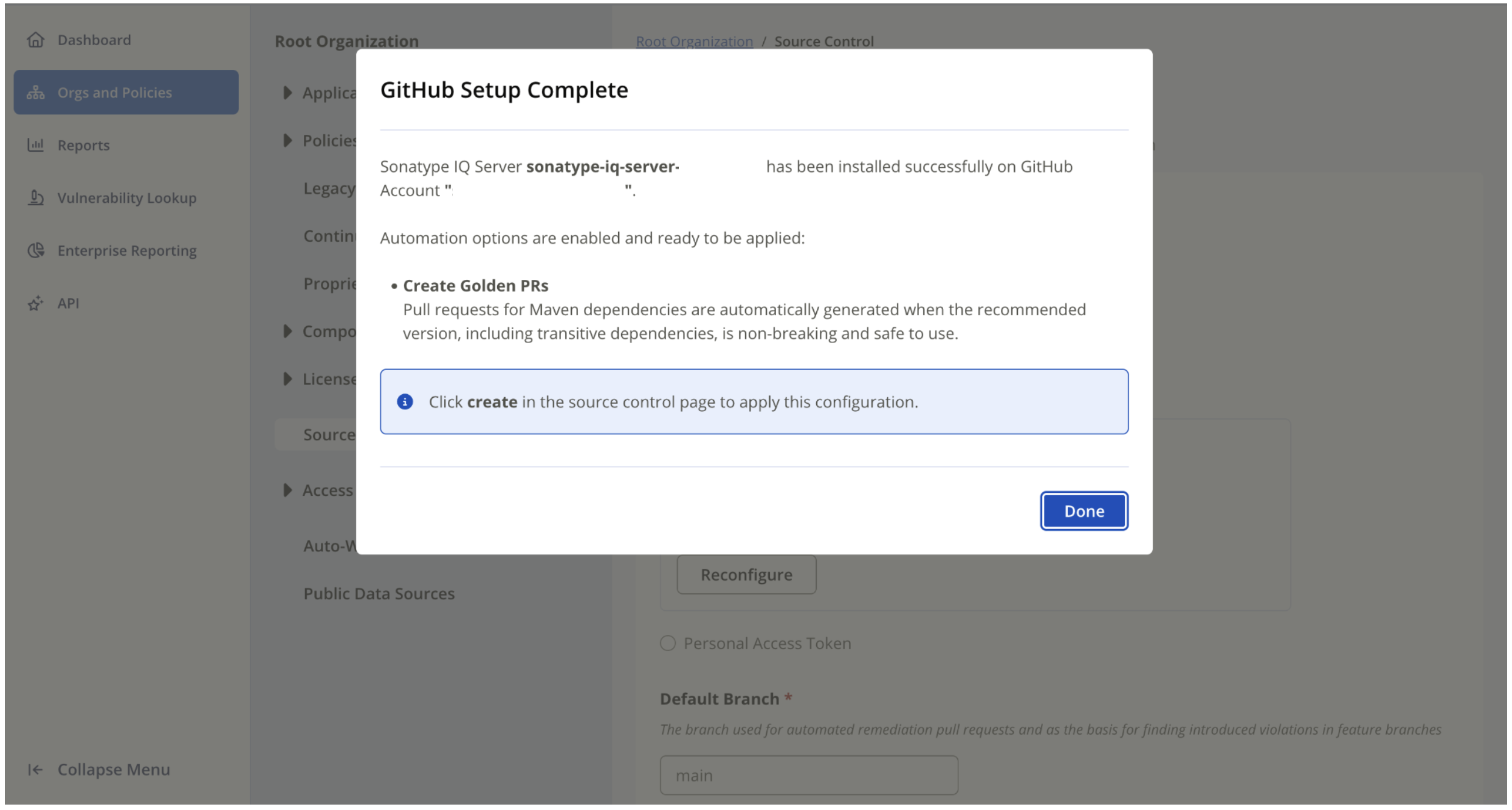Open Vulnerability Lookup menu item
The width and height of the screenshot is (1512, 810).
[x=127, y=198]
